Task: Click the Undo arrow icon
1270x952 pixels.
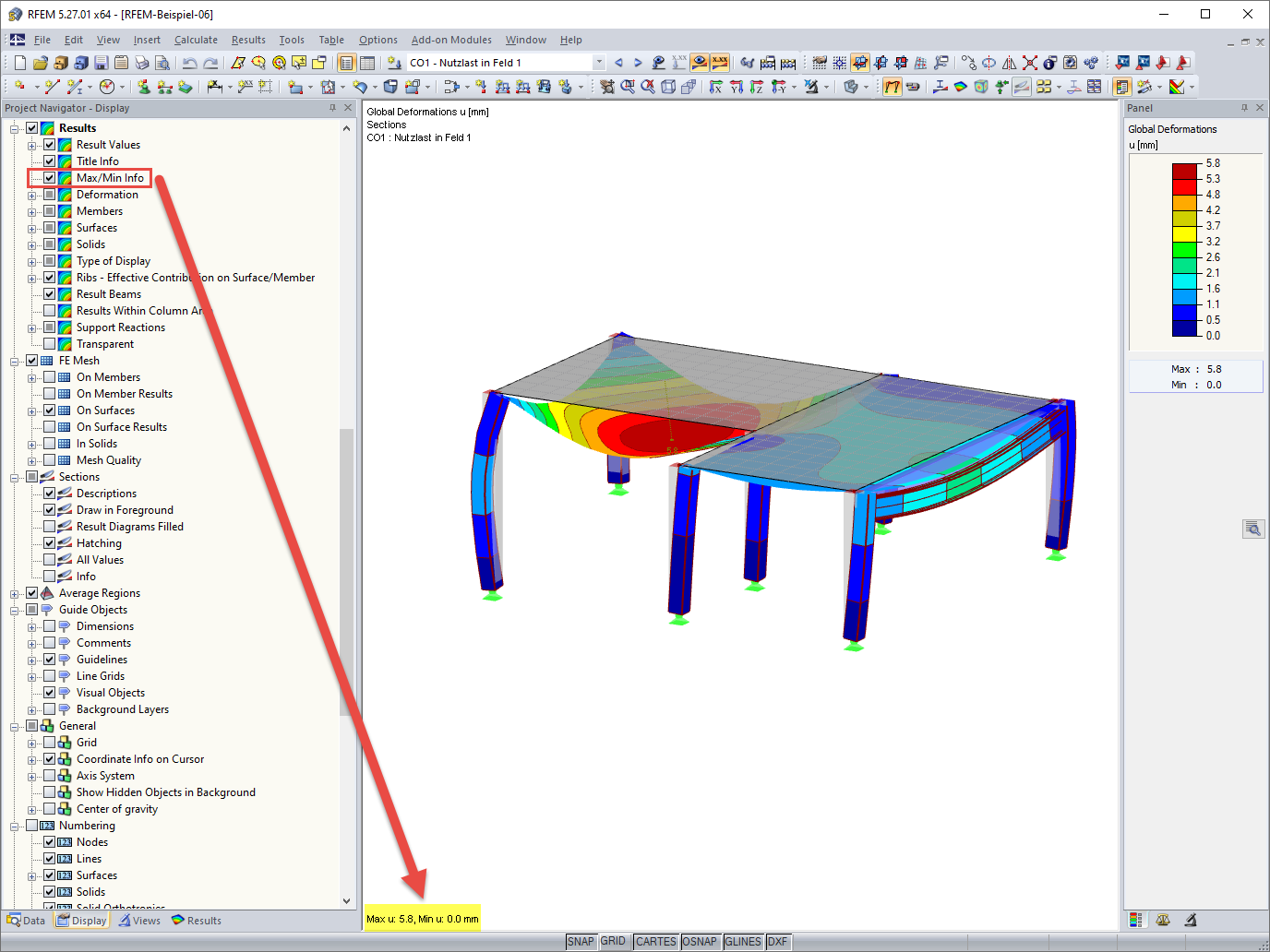Action: [x=189, y=63]
